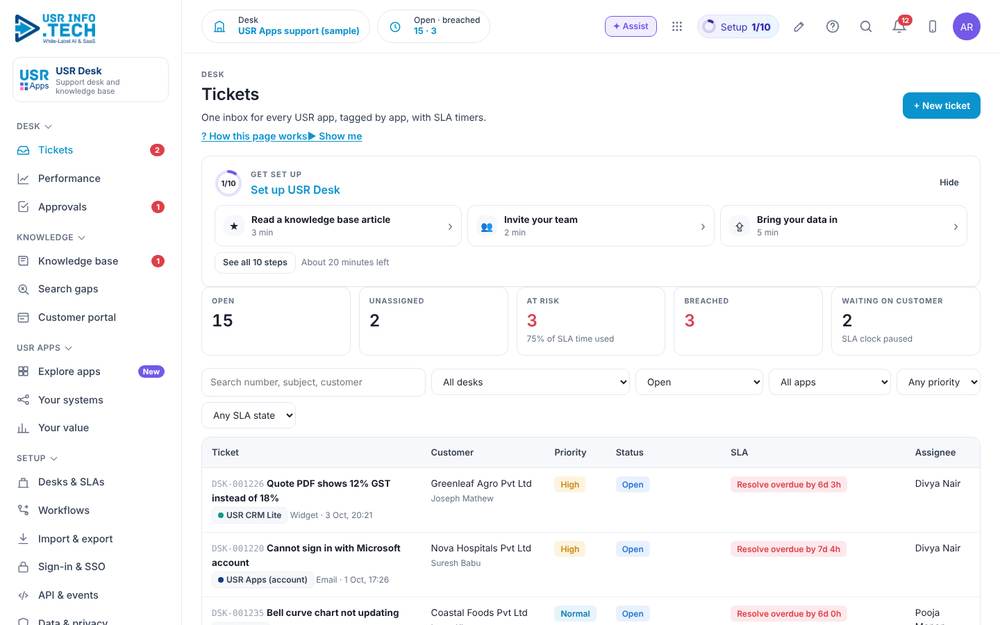Screen dimensions: 1000x625
Task: Open the Any priority dropdown filter
Action: [x=938, y=382]
